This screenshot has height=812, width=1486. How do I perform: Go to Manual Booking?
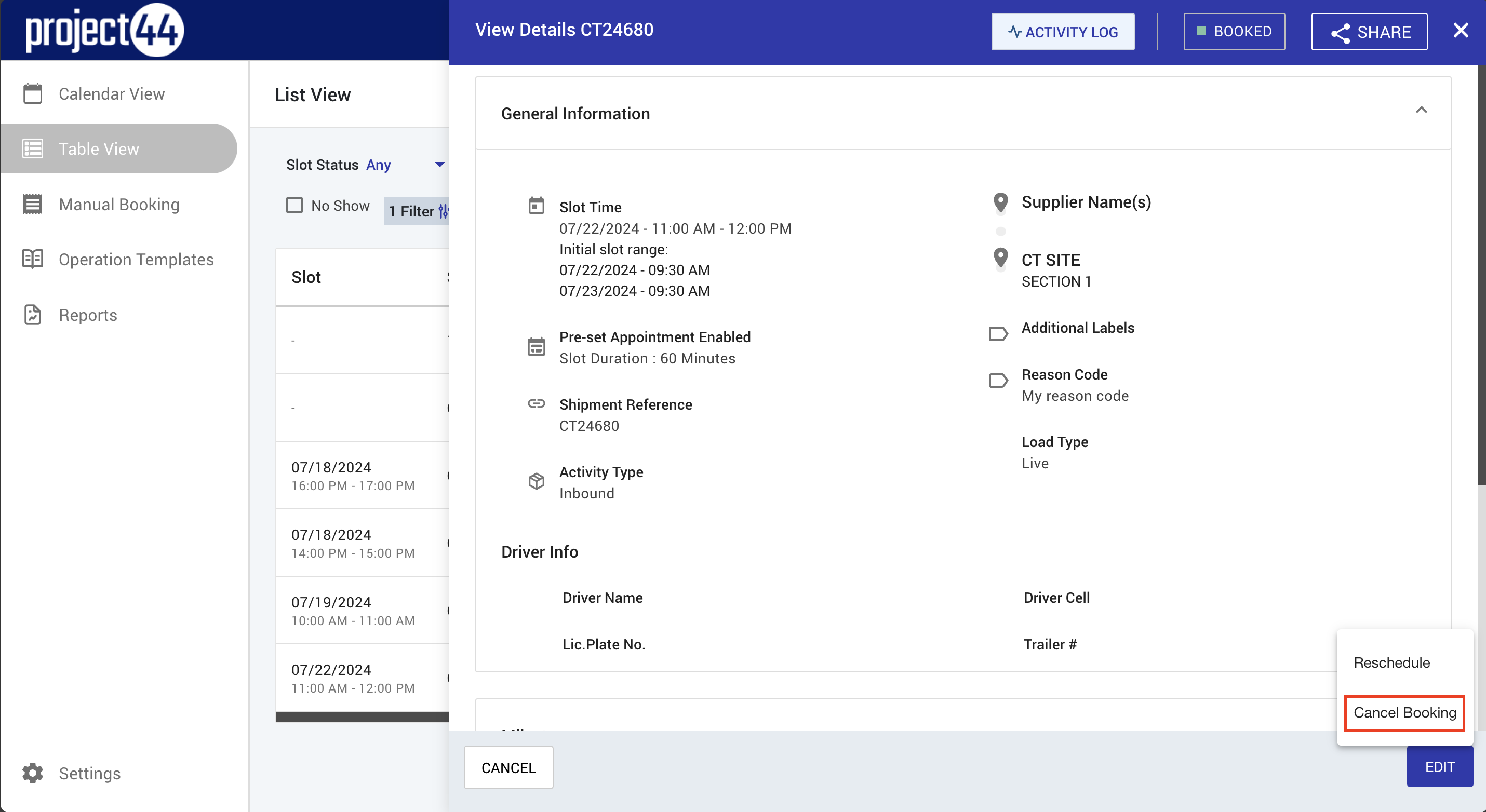pyautogui.click(x=119, y=204)
